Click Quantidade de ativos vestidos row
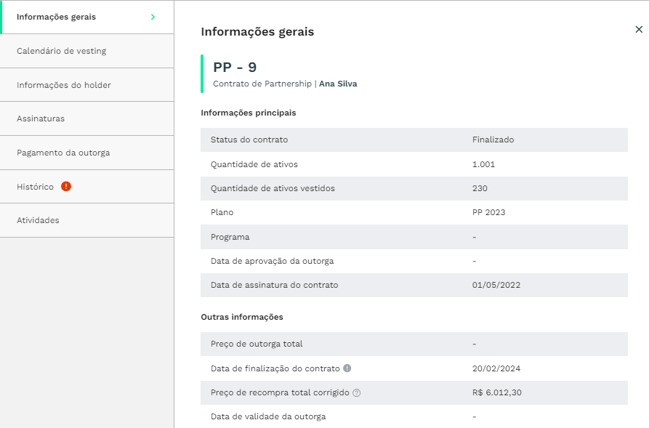Screen dimensions: 649x428 [414, 188]
